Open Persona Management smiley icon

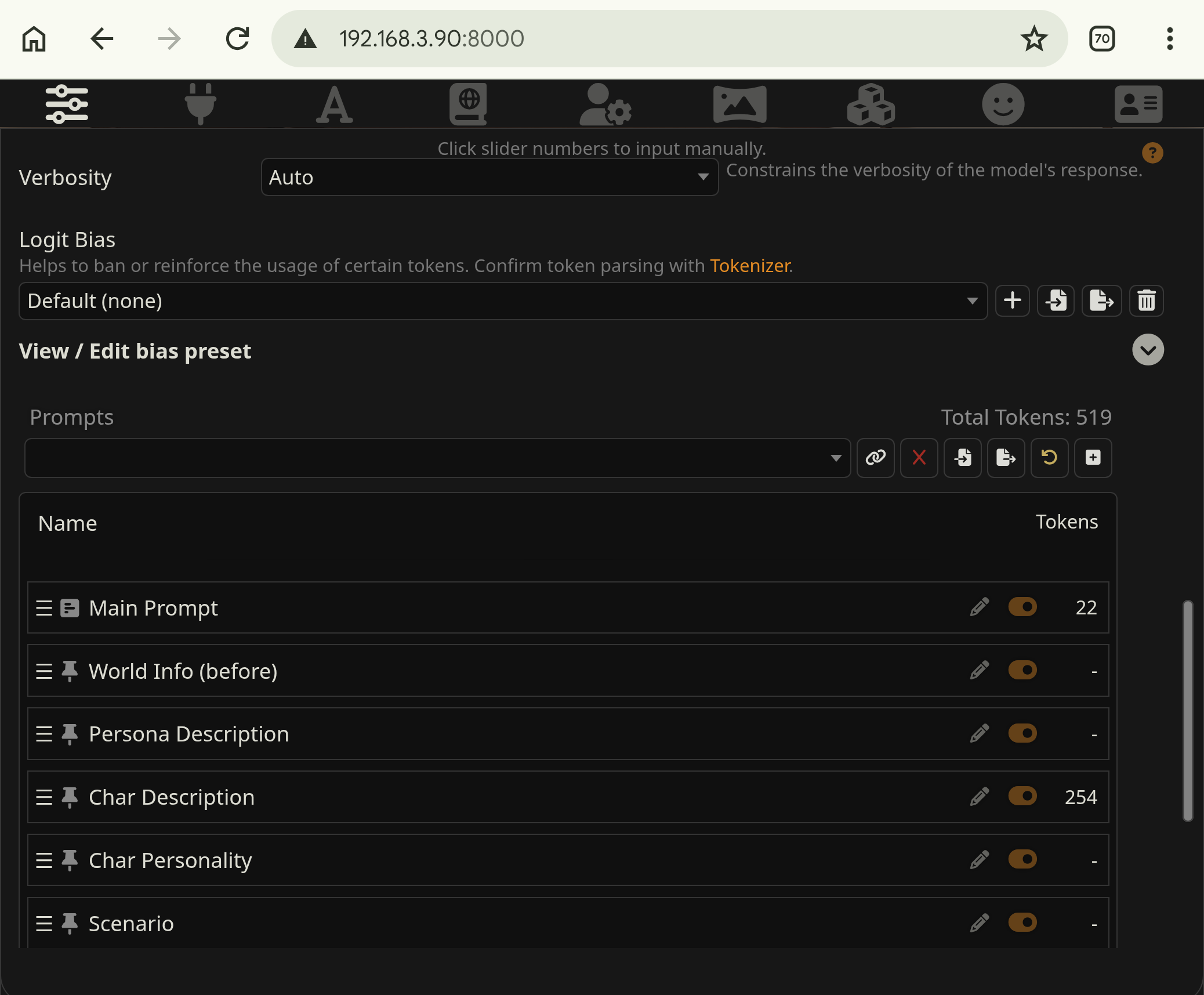1003,104
